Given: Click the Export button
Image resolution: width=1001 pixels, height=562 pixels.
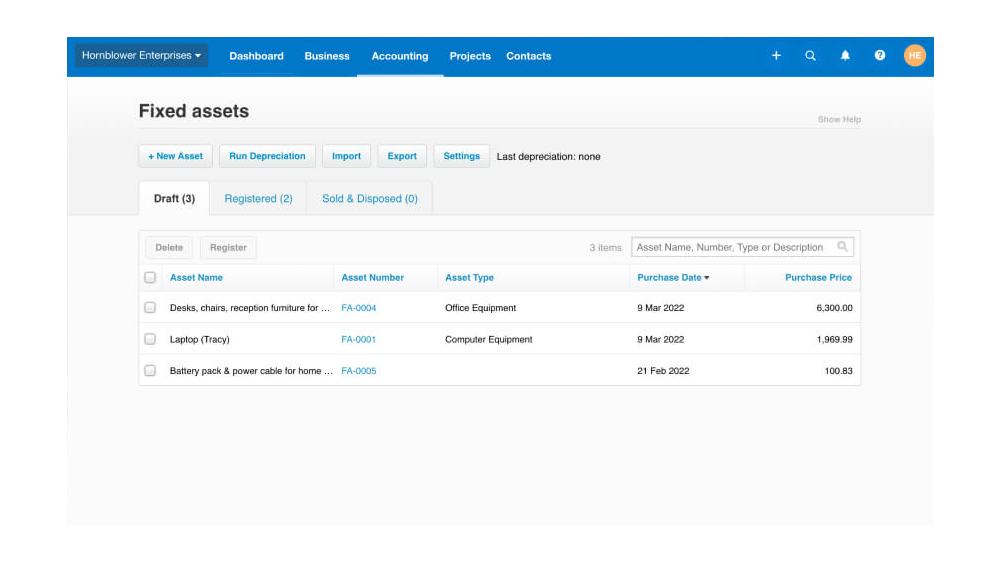Looking at the screenshot, I should coord(402,156).
